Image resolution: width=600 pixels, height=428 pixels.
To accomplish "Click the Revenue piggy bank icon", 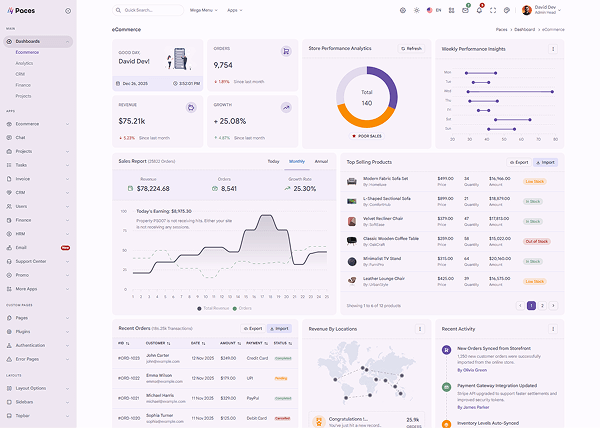I will (191, 107).
